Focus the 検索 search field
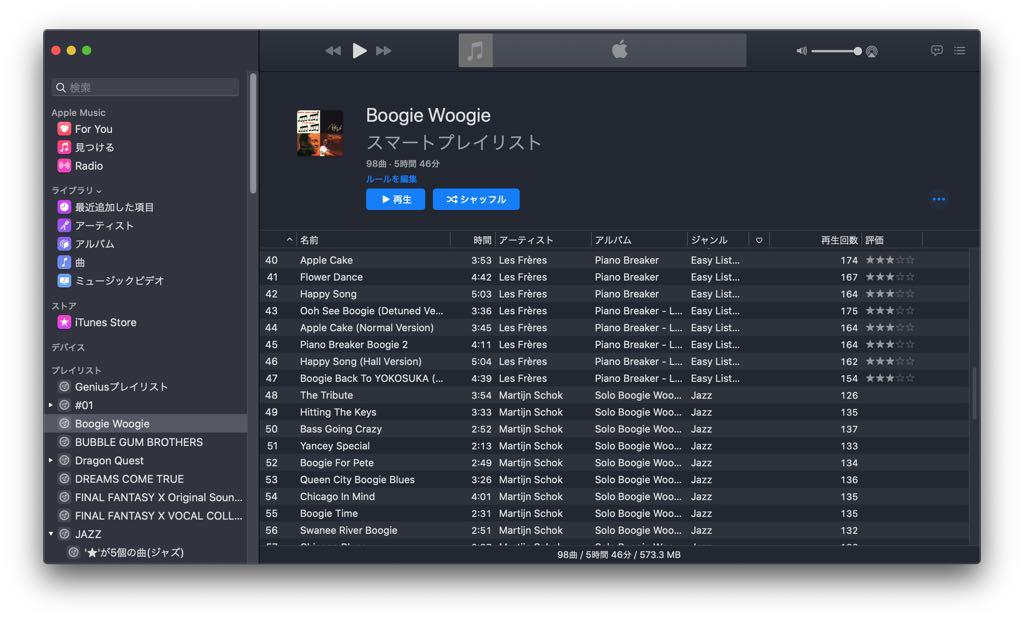The height and width of the screenshot is (621, 1024). [145, 88]
